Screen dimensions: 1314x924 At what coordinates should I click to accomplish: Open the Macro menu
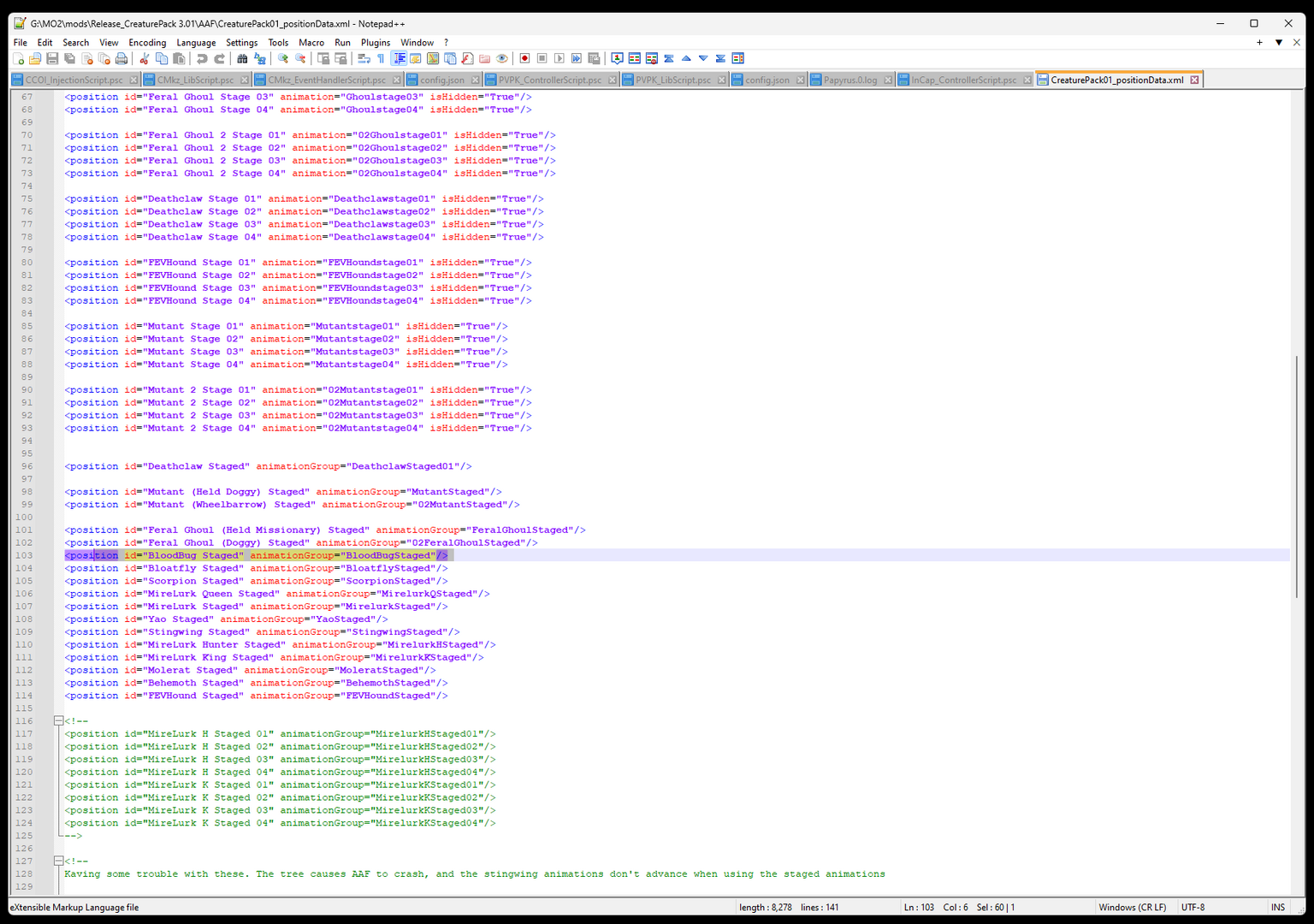311,43
